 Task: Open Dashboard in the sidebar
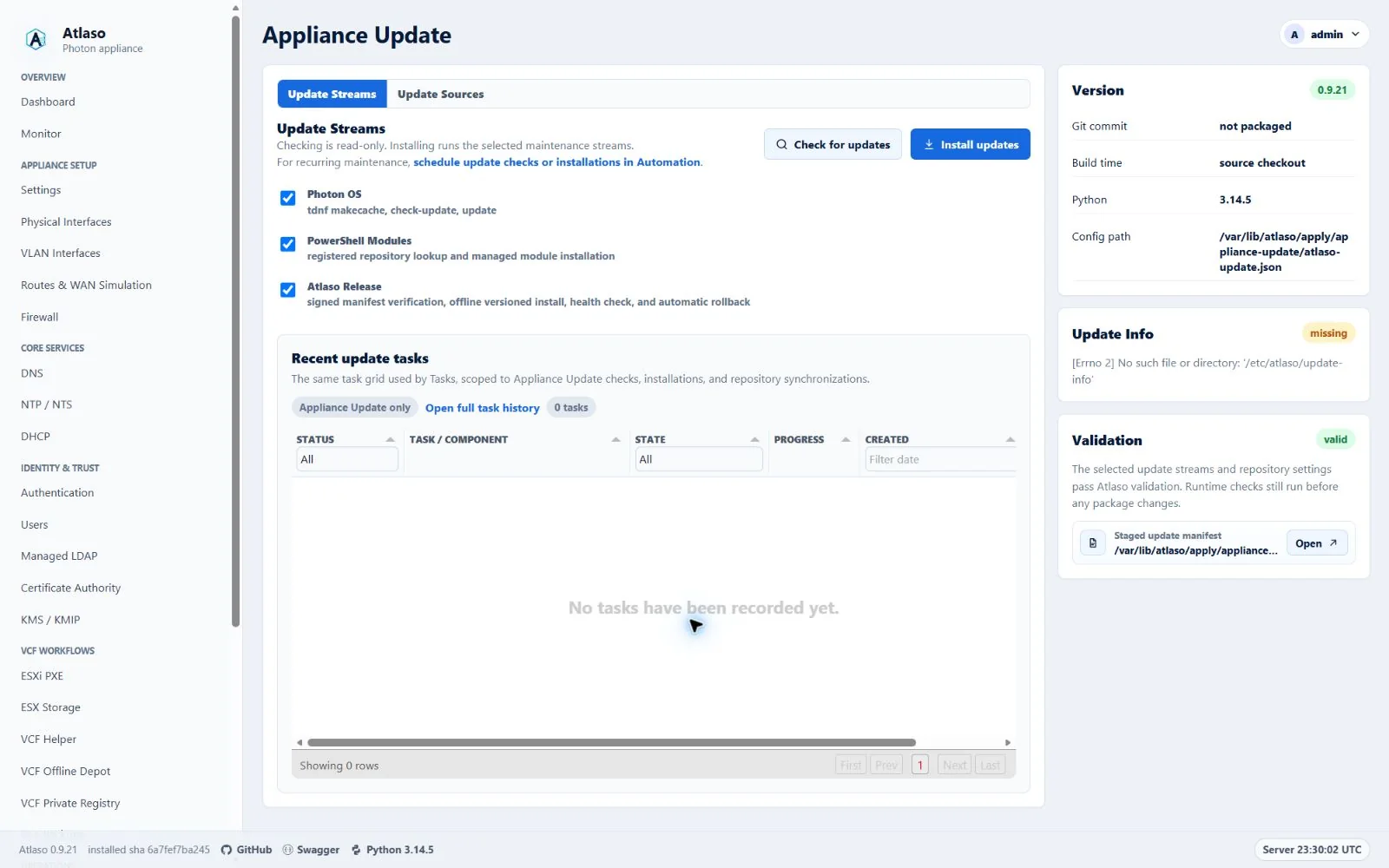pos(48,102)
